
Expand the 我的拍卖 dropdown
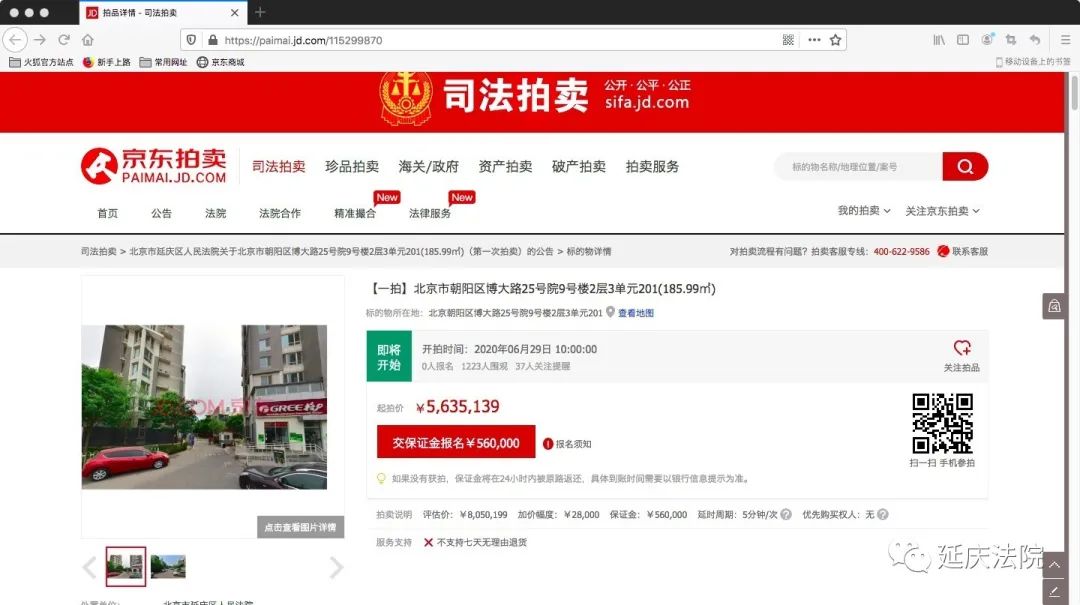pos(864,211)
